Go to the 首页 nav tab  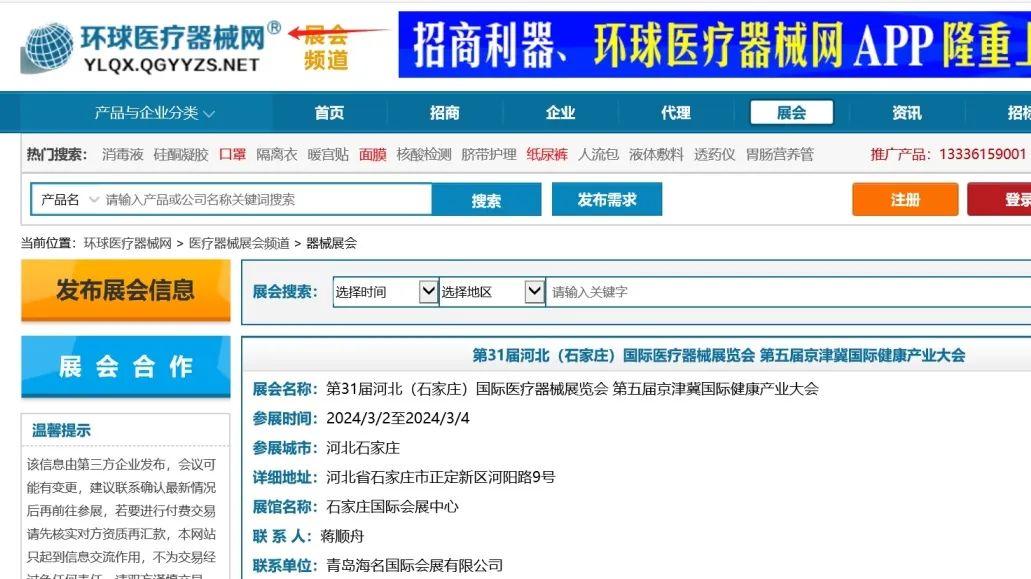(329, 113)
